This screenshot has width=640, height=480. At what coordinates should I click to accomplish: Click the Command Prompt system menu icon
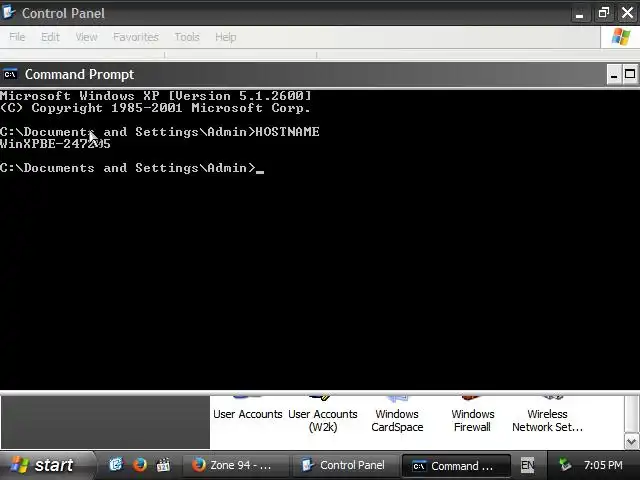(10, 74)
